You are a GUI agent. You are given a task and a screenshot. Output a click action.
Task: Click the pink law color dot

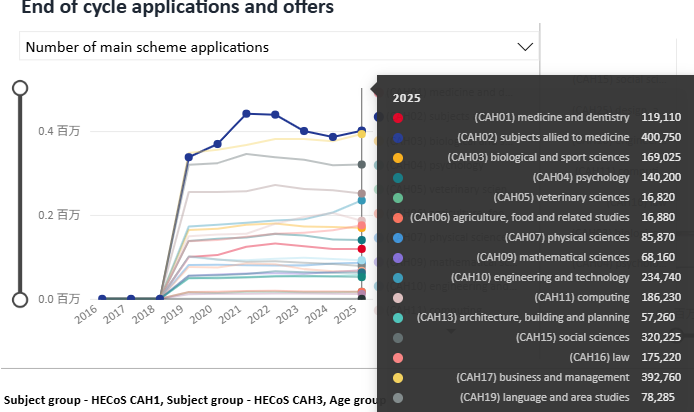(x=398, y=357)
